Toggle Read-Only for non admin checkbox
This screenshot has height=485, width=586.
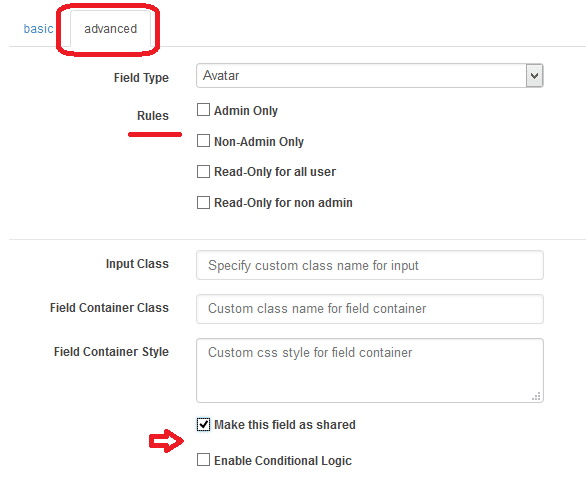(203, 203)
